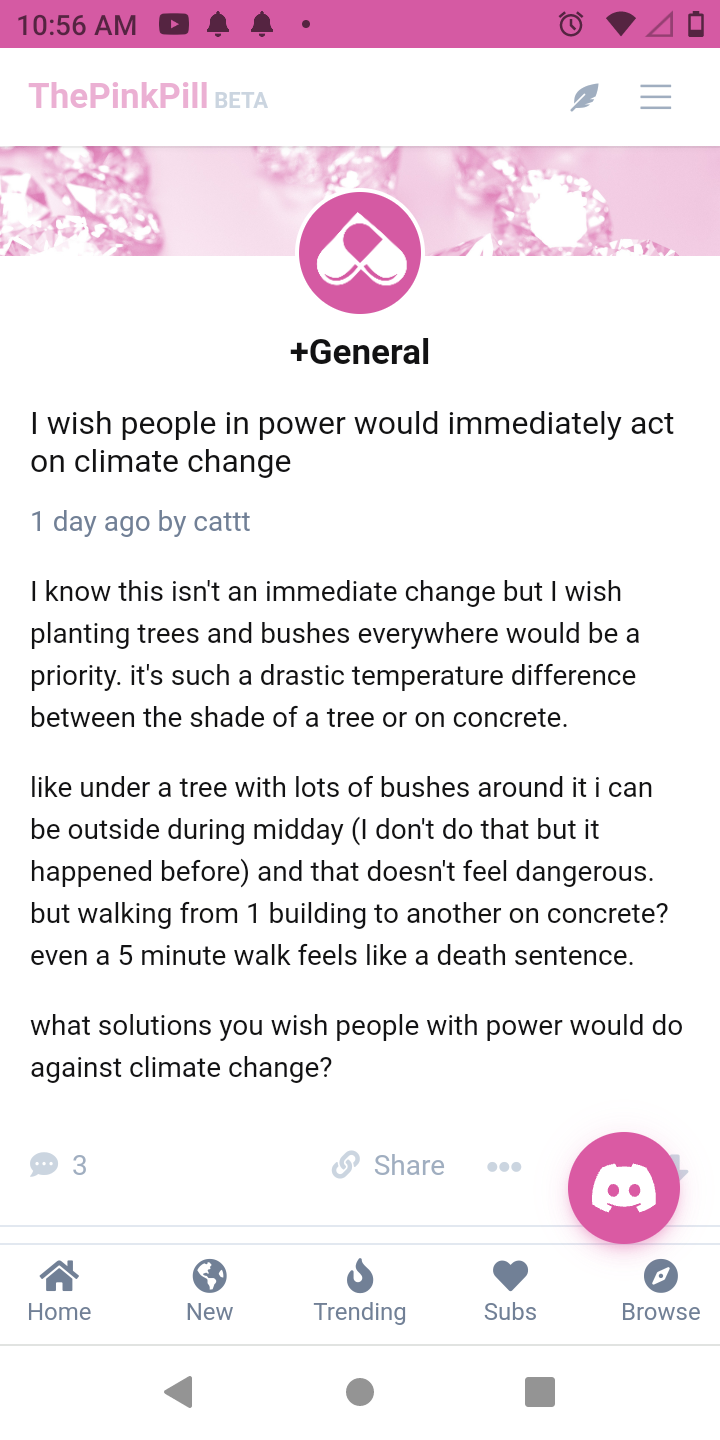The image size is (720, 1440).
Task: Open the climate change post title
Action: point(353,442)
